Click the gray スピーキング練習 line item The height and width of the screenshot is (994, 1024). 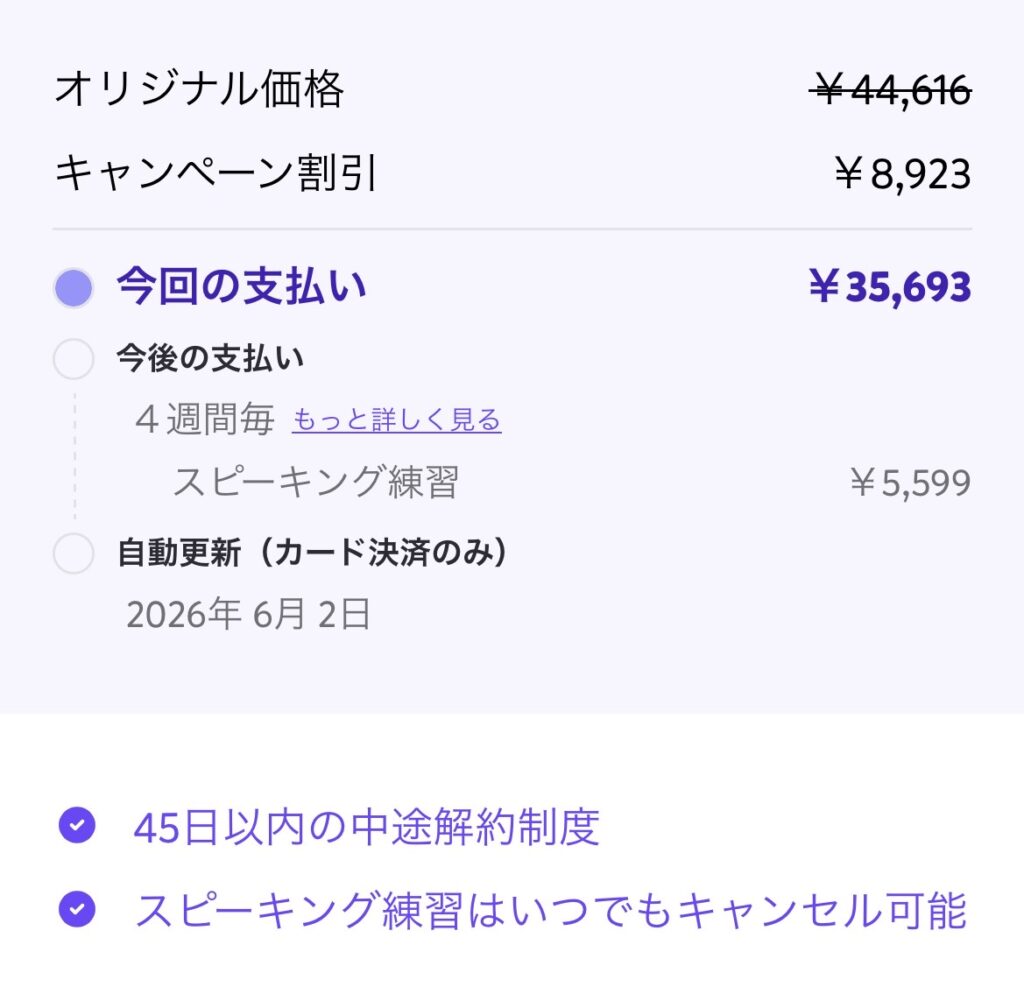point(315,483)
